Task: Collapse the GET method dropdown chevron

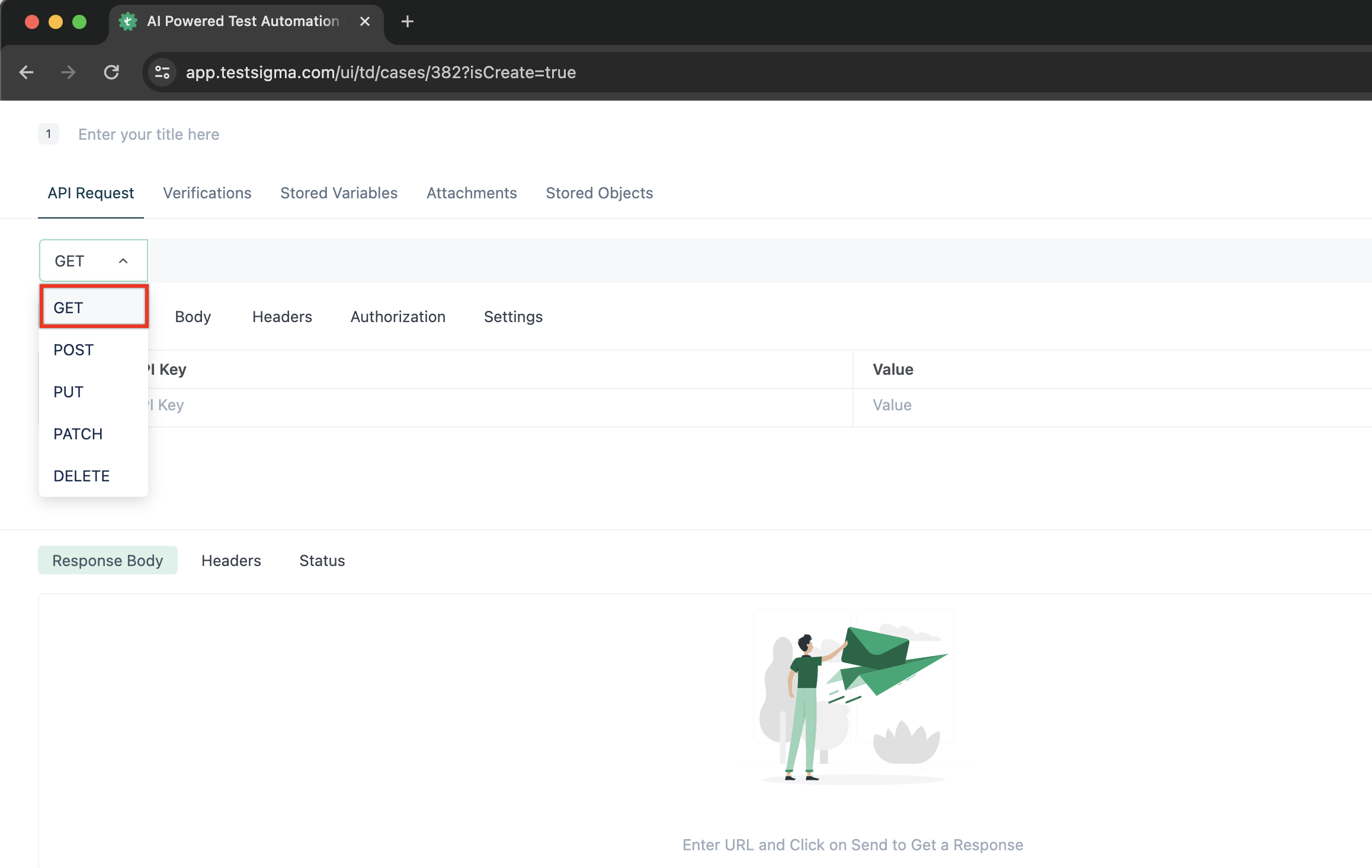Action: (123, 261)
